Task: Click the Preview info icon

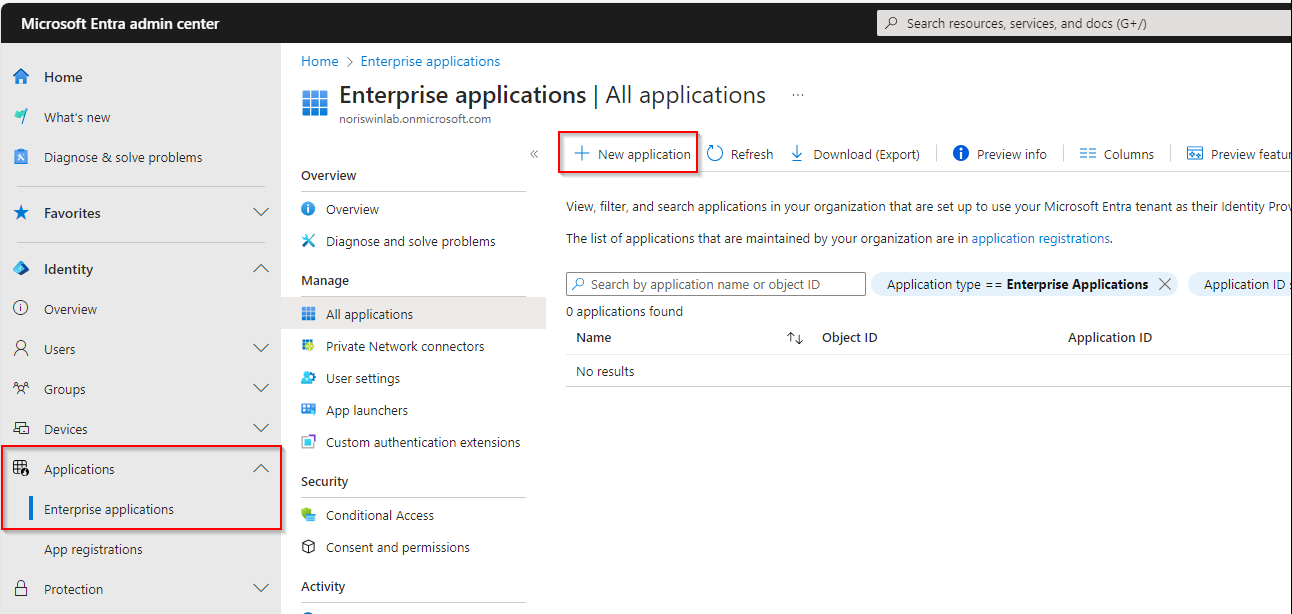Action: 961,153
